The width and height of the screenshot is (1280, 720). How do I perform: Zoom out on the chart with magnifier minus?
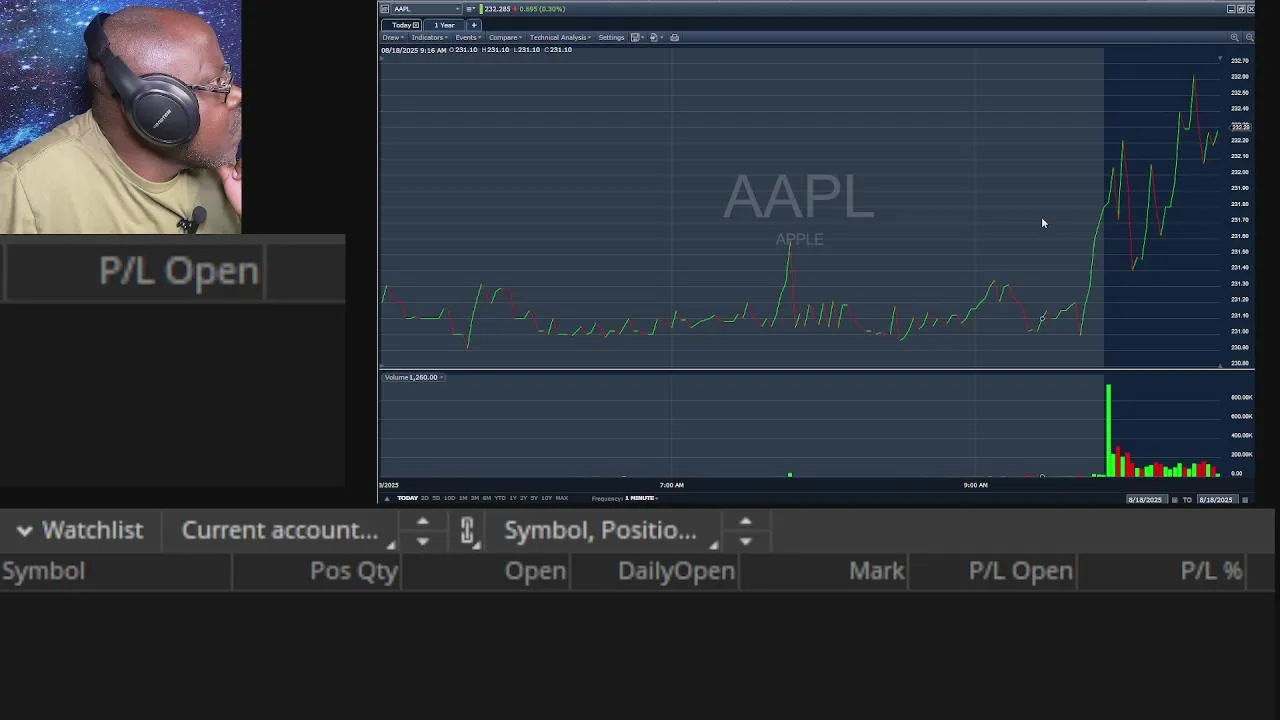1249,37
